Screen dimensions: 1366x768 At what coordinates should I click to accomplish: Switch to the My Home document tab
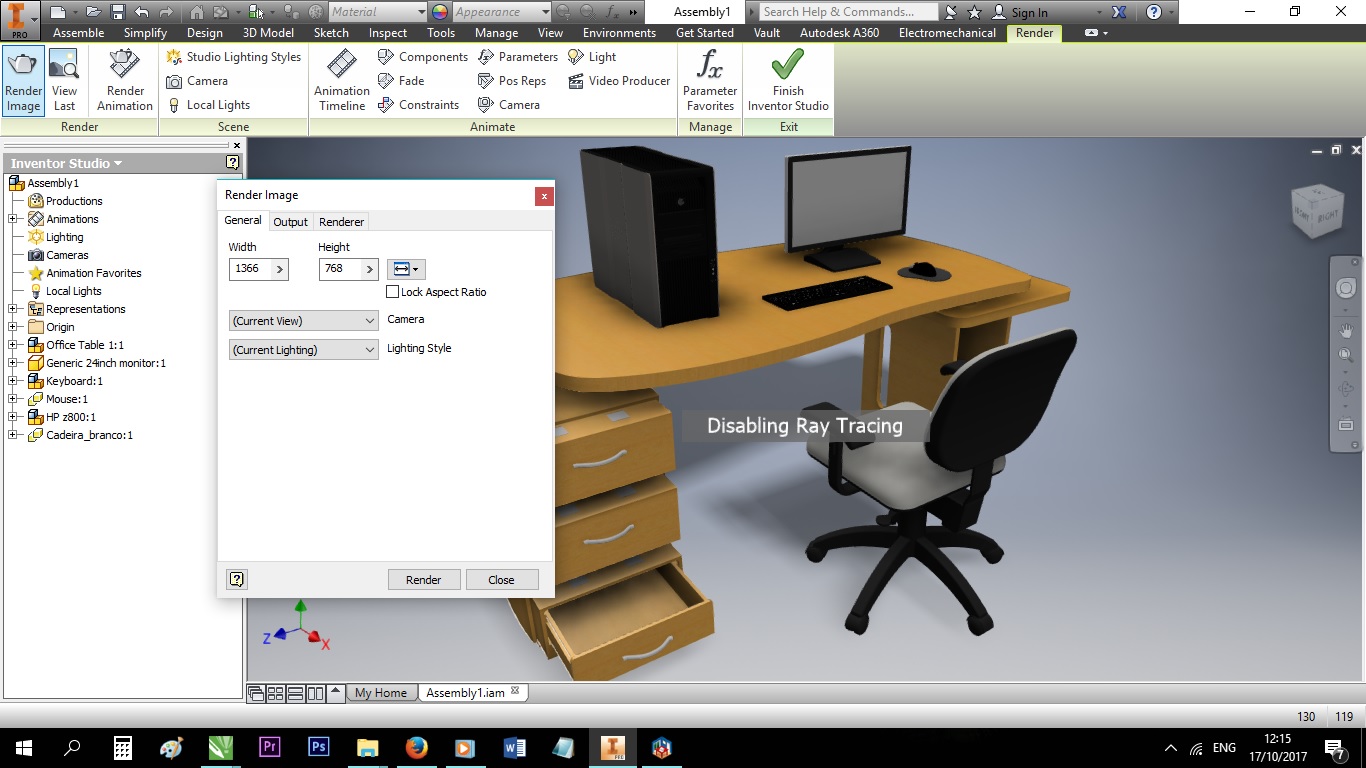click(381, 693)
